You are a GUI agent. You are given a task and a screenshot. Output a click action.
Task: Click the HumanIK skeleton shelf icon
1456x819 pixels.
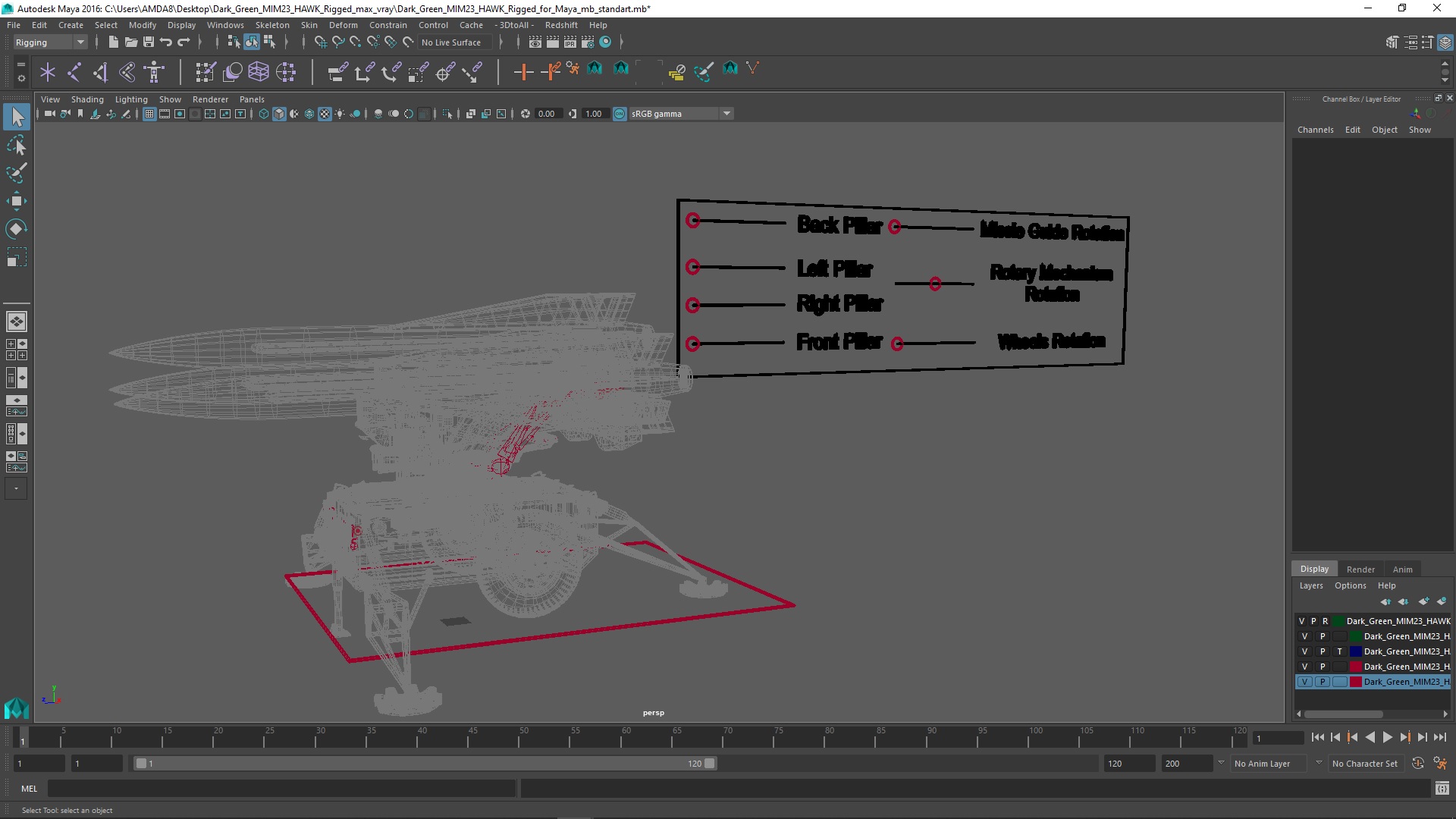[x=154, y=72]
